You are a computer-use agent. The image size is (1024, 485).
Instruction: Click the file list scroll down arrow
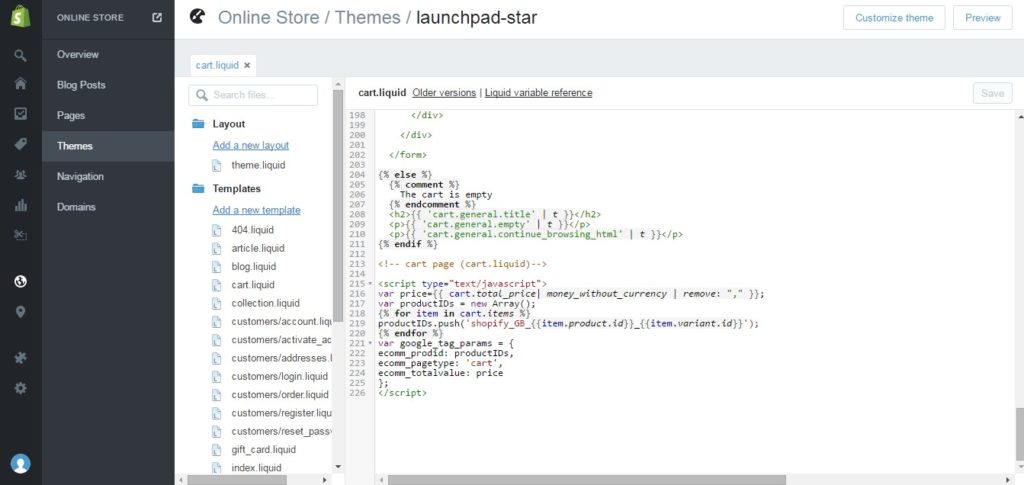(338, 467)
